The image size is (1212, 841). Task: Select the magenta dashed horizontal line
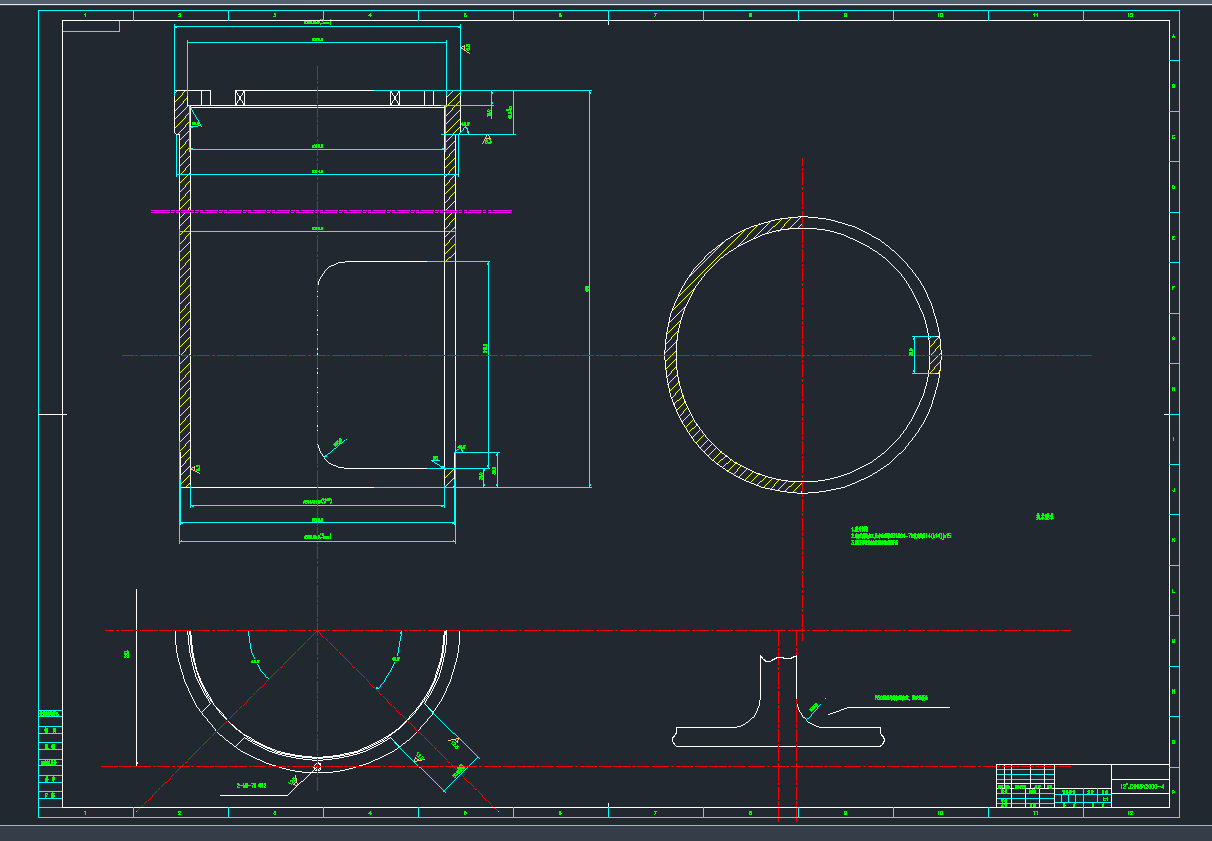tap(330, 212)
